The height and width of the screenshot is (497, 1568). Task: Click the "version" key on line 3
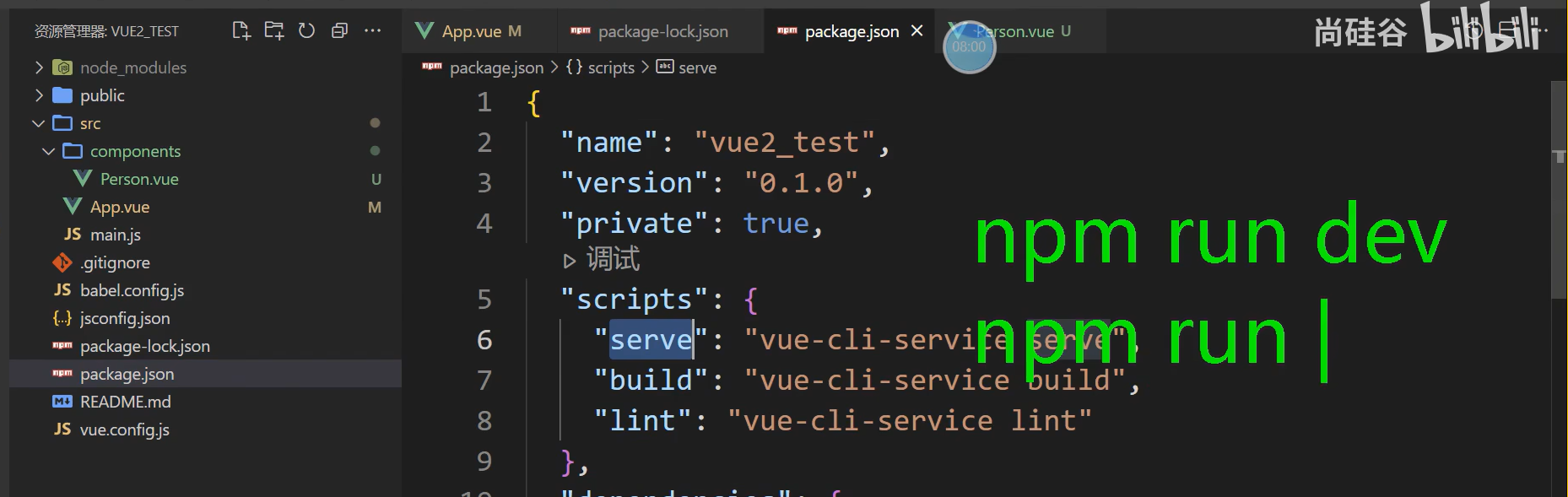pyautogui.click(x=635, y=183)
